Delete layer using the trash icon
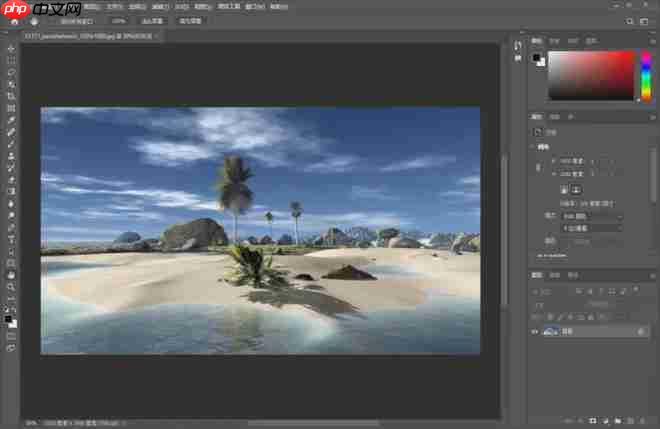The width and height of the screenshot is (660, 429). click(642, 420)
